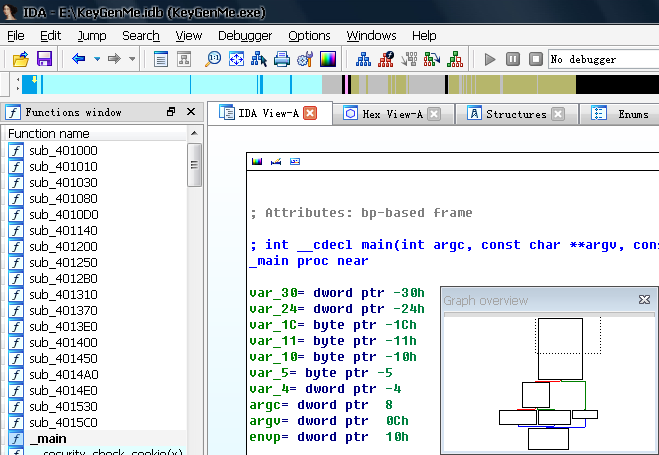The image size is (659, 455).
Task: Start the debugger with the play button
Action: tap(490, 59)
